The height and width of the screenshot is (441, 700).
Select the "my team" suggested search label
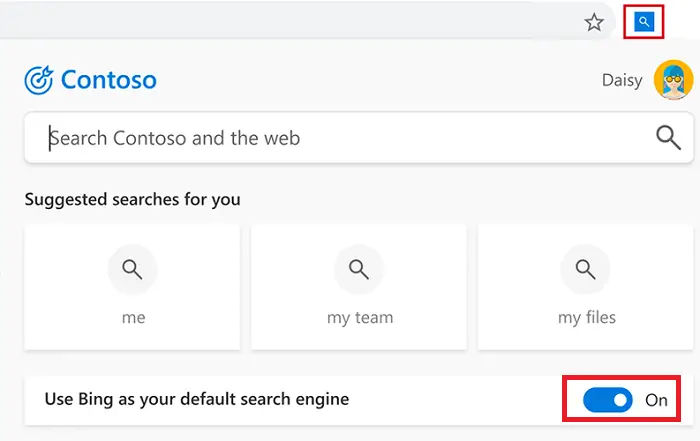tap(360, 318)
